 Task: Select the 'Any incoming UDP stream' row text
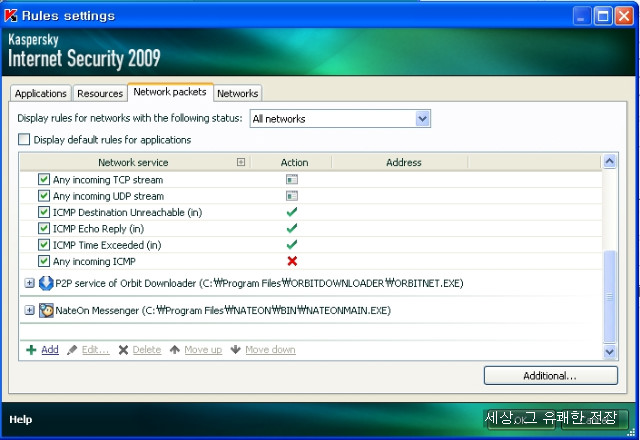[109, 196]
